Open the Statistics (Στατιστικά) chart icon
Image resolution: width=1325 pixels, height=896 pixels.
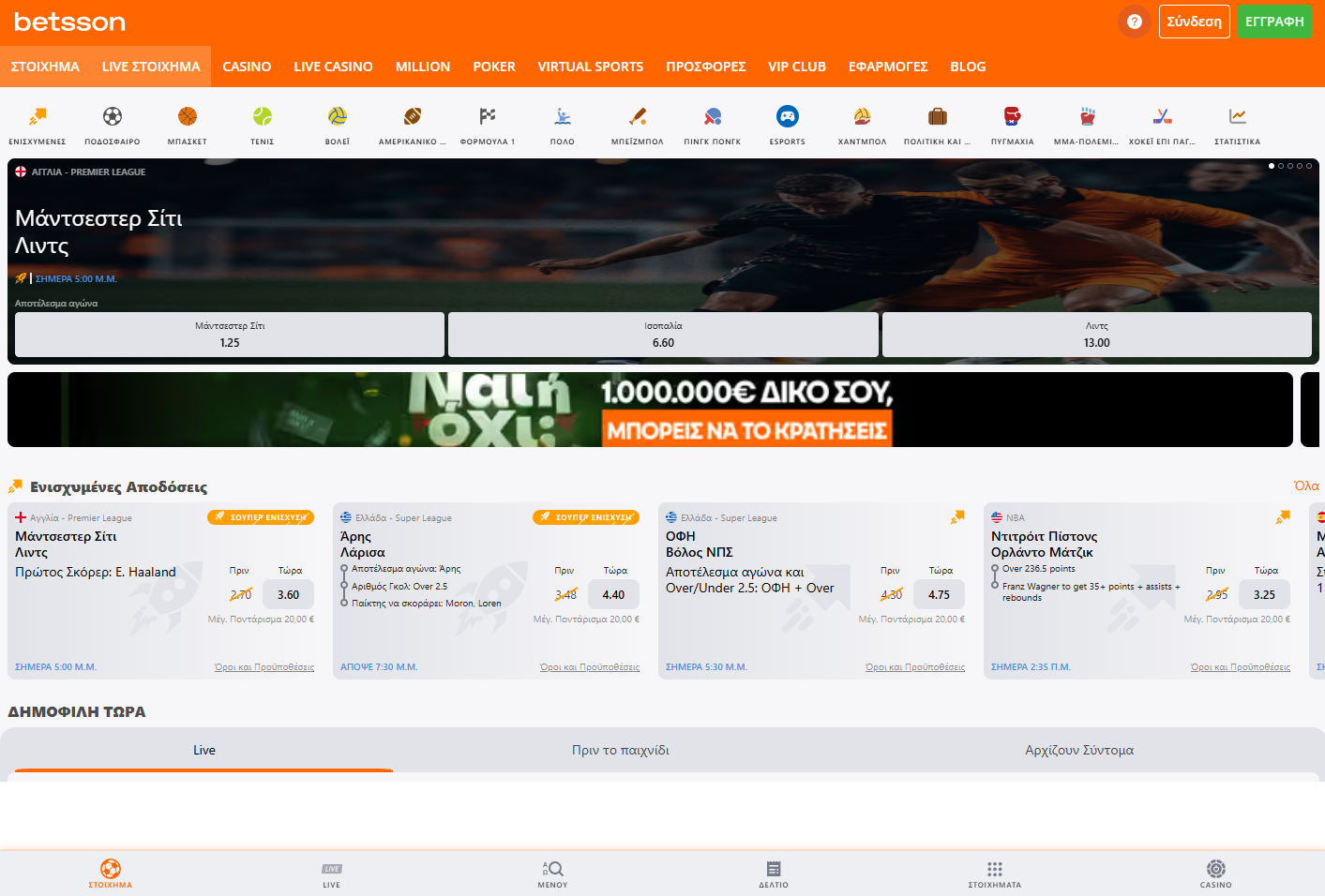pyautogui.click(x=1237, y=117)
